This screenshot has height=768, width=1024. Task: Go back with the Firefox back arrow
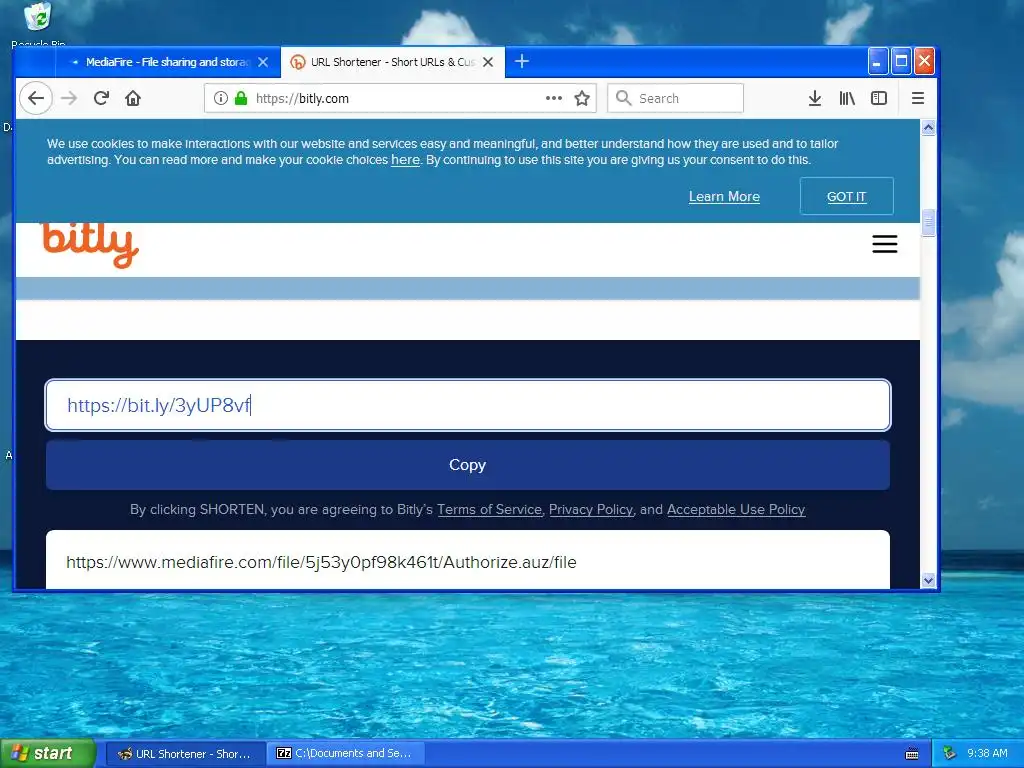pyautogui.click(x=36, y=98)
